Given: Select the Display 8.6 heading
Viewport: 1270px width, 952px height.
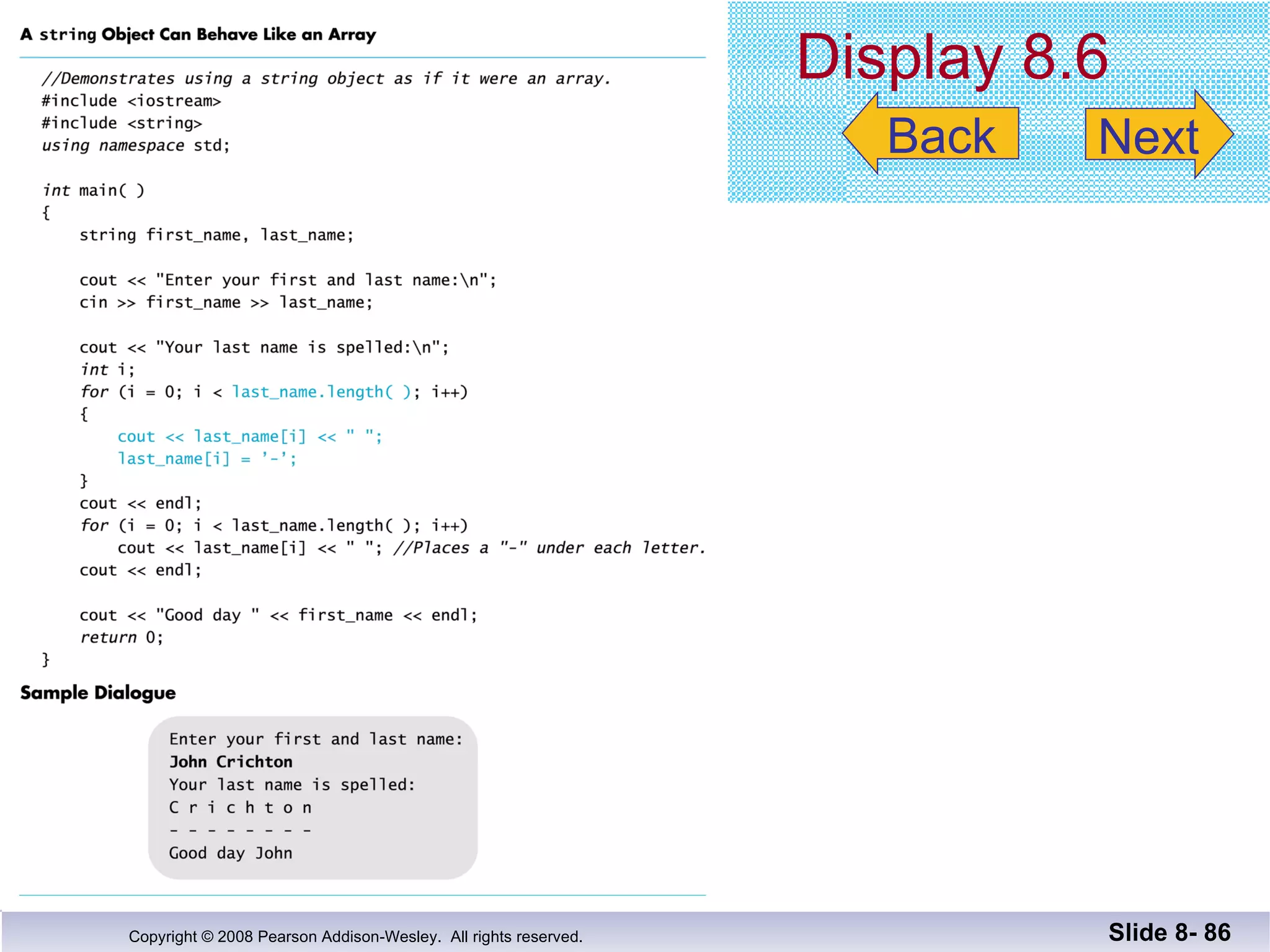Looking at the screenshot, I should pyautogui.click(x=952, y=58).
